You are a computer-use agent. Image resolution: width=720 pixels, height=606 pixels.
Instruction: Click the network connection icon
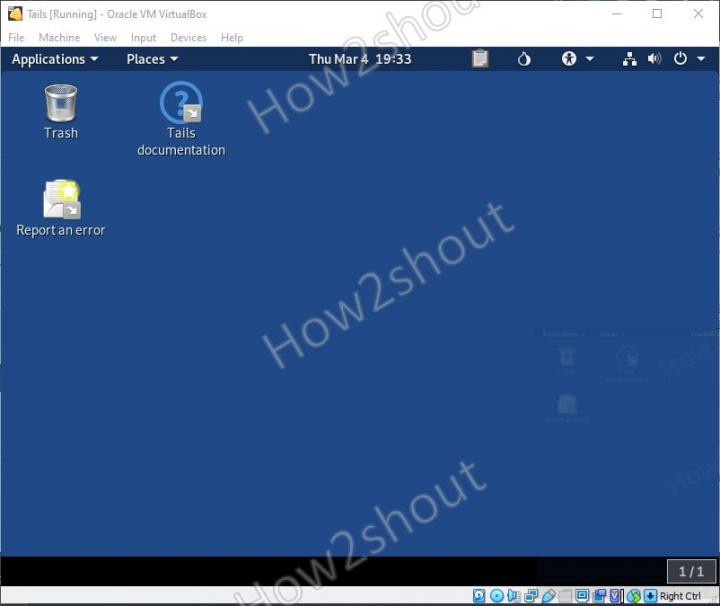(629, 59)
